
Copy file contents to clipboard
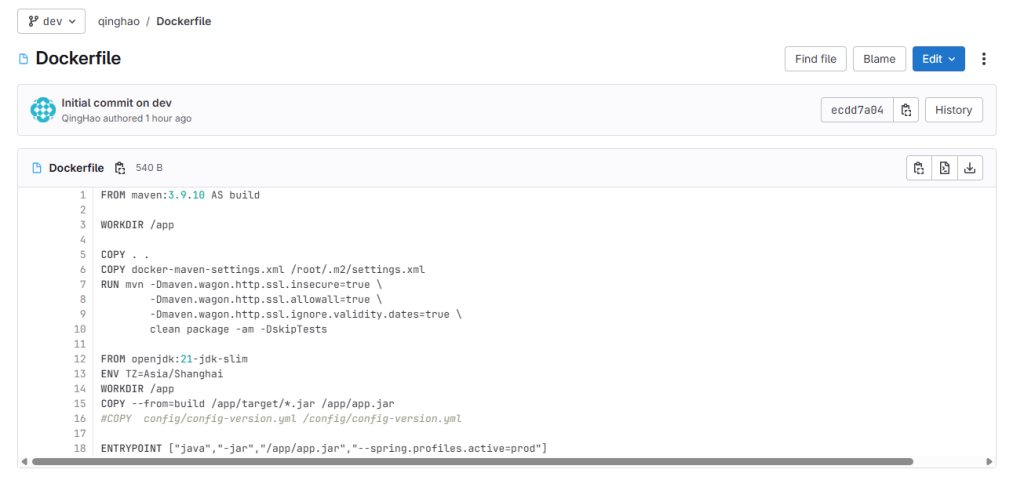tap(918, 168)
